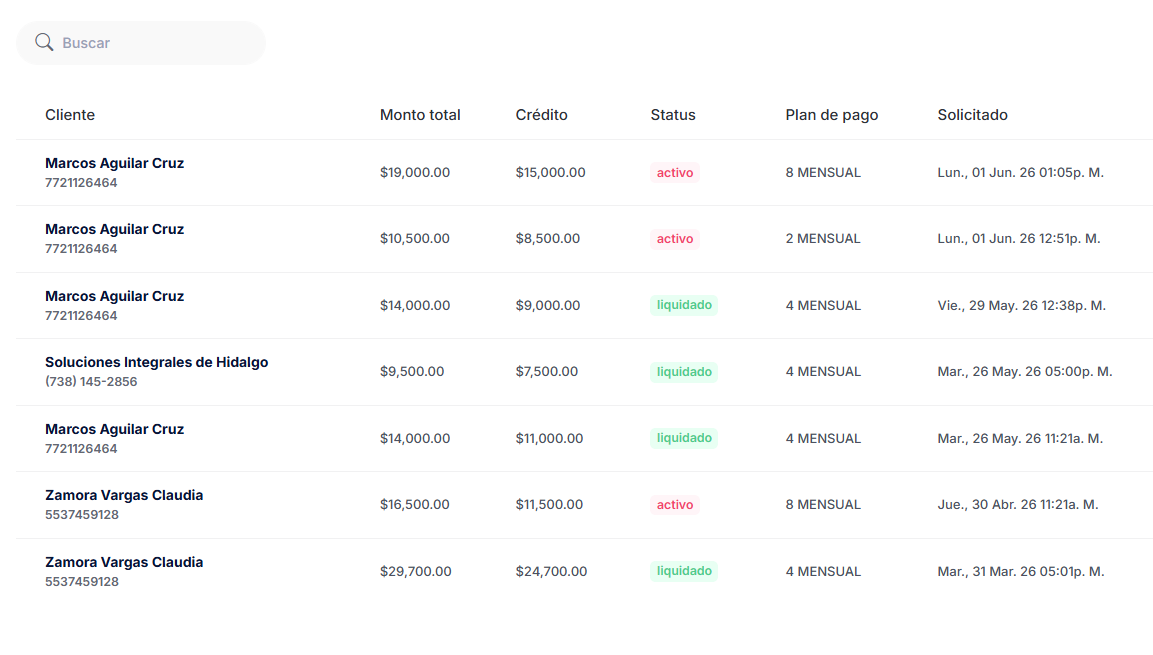Click 8 MENSUAL plan in first row
Image resolution: width=1153 pixels, height=655 pixels.
pos(823,173)
